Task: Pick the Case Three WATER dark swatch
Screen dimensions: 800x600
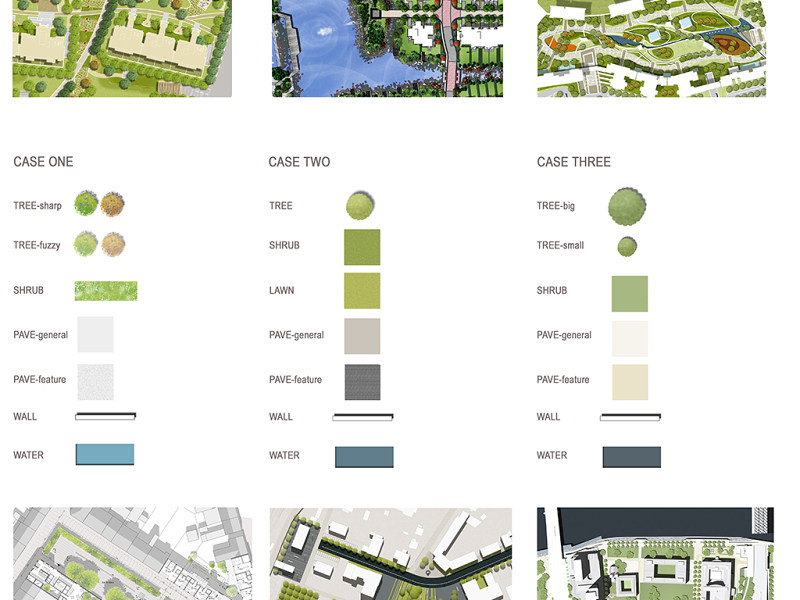Action: click(x=632, y=457)
